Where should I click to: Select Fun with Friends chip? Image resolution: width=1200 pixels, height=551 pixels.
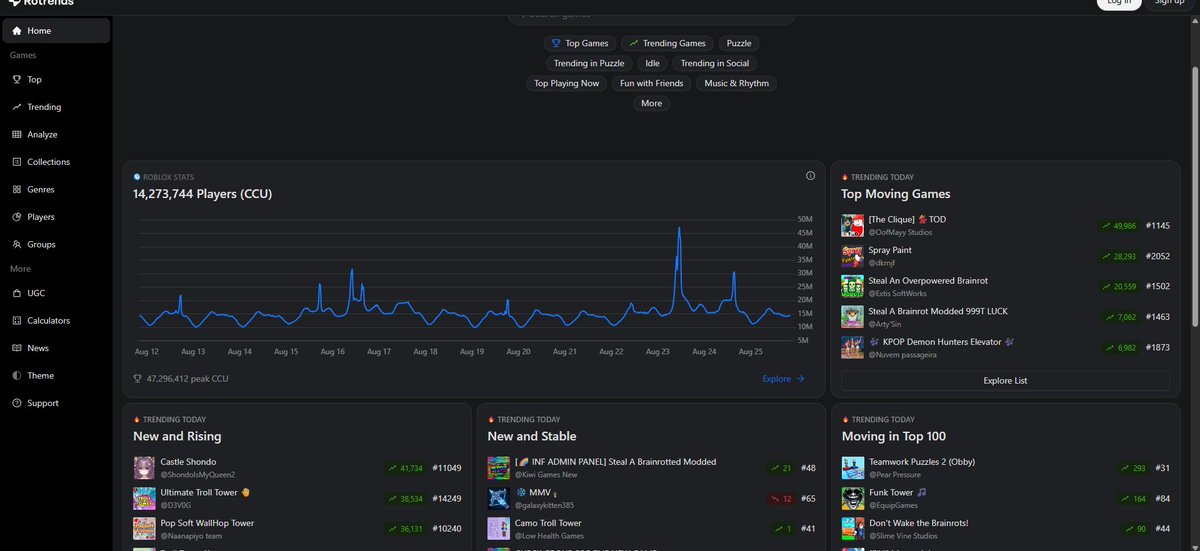pyautogui.click(x=652, y=83)
